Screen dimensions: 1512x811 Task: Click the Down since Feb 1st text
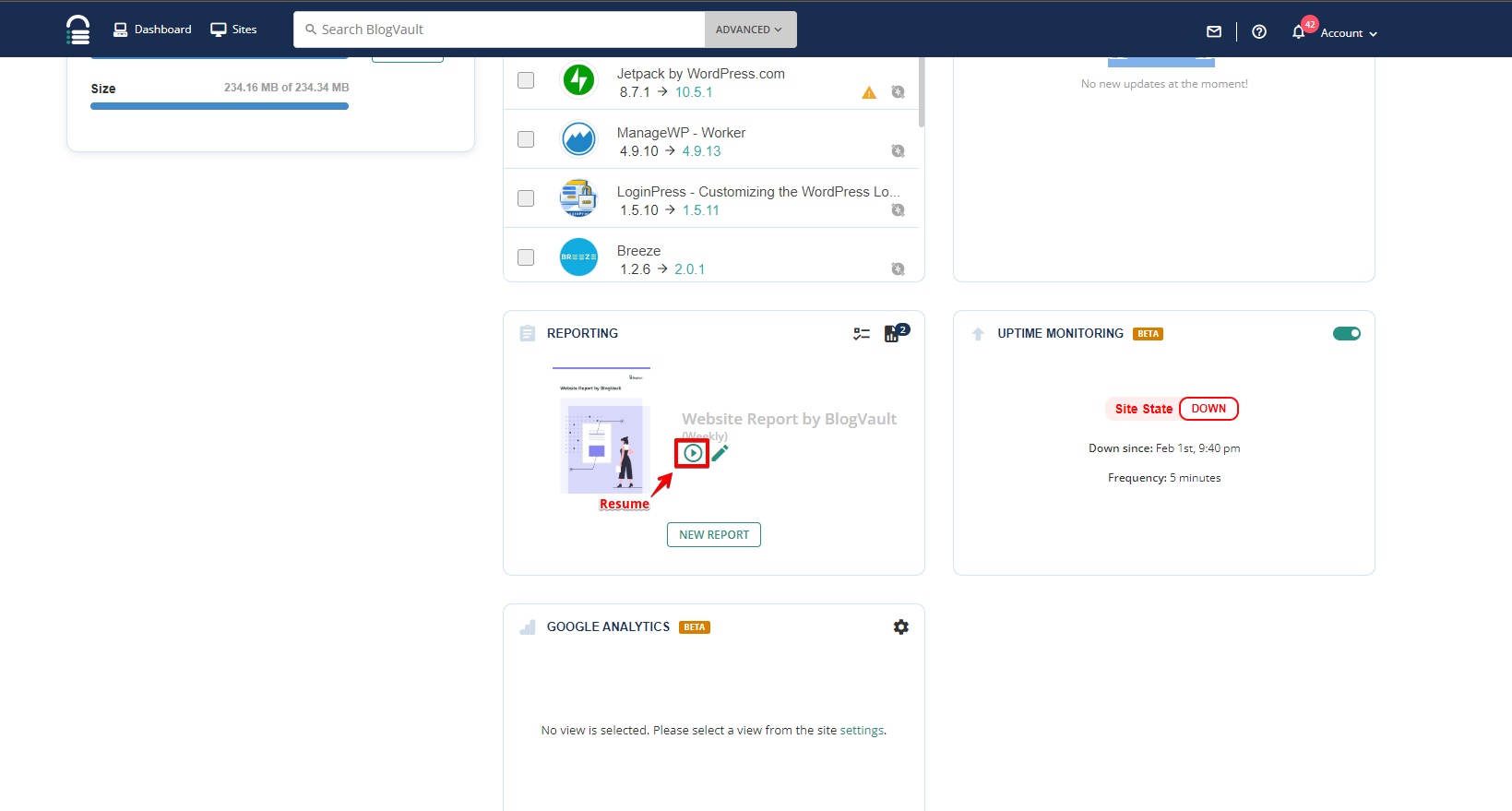click(1164, 448)
